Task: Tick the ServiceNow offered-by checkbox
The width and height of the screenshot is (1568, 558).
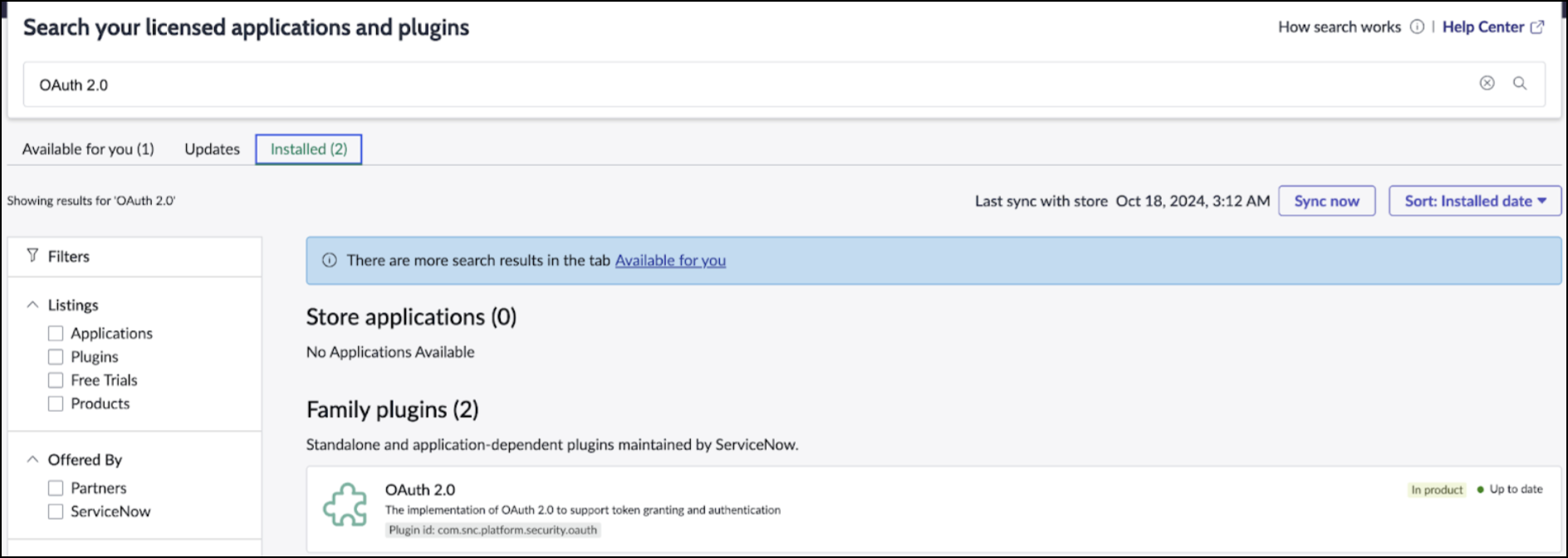Action: tap(56, 512)
